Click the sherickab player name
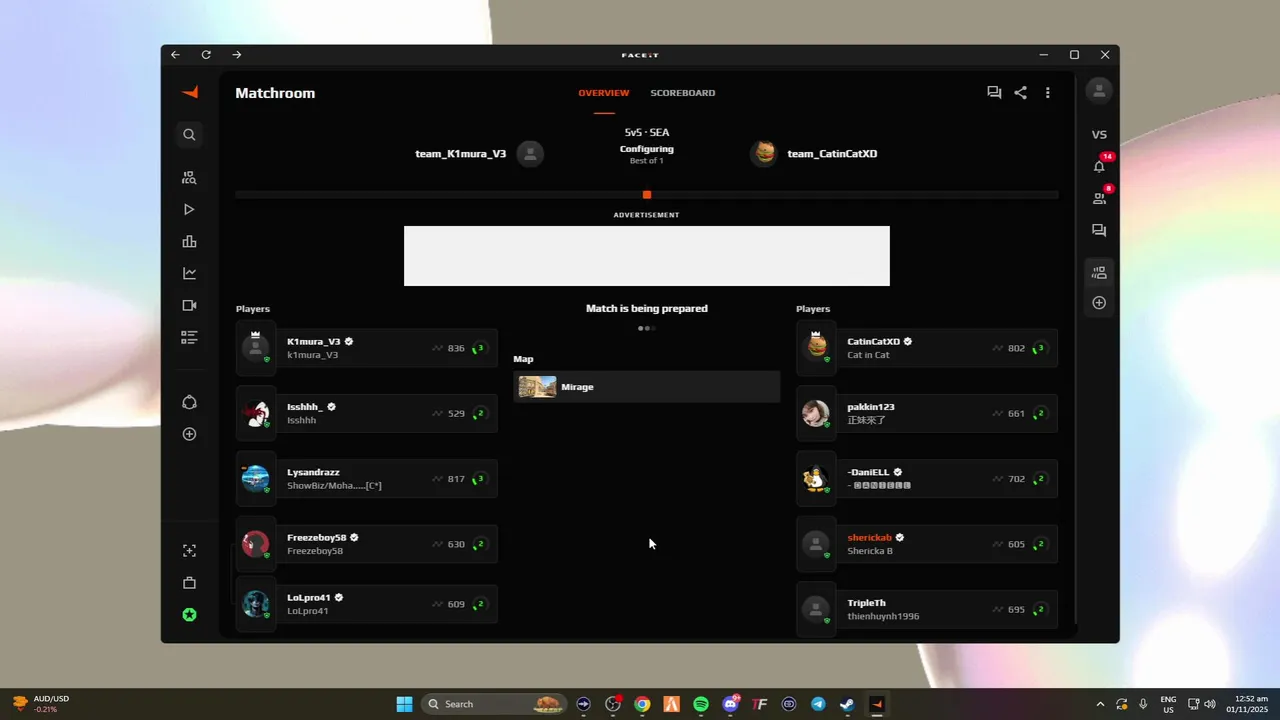Image resolution: width=1280 pixels, height=720 pixels. pos(869,537)
